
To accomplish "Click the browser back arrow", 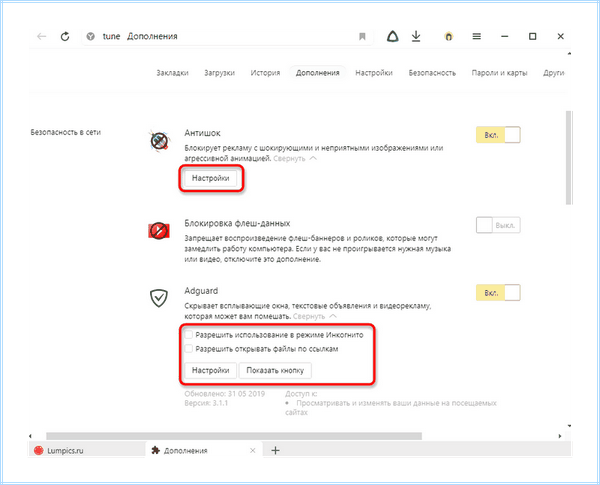I will [41, 36].
